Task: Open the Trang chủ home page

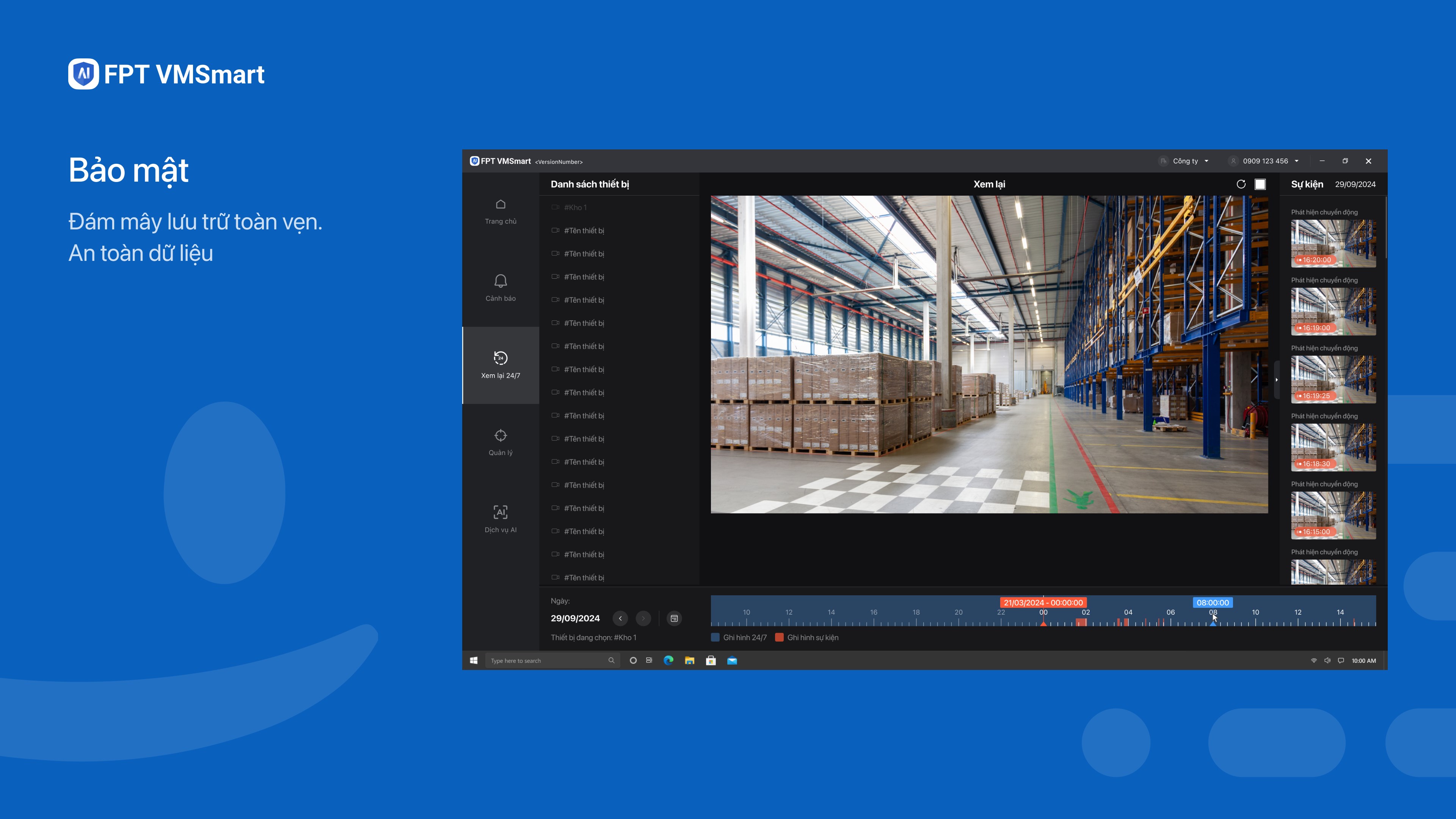Action: click(x=500, y=212)
